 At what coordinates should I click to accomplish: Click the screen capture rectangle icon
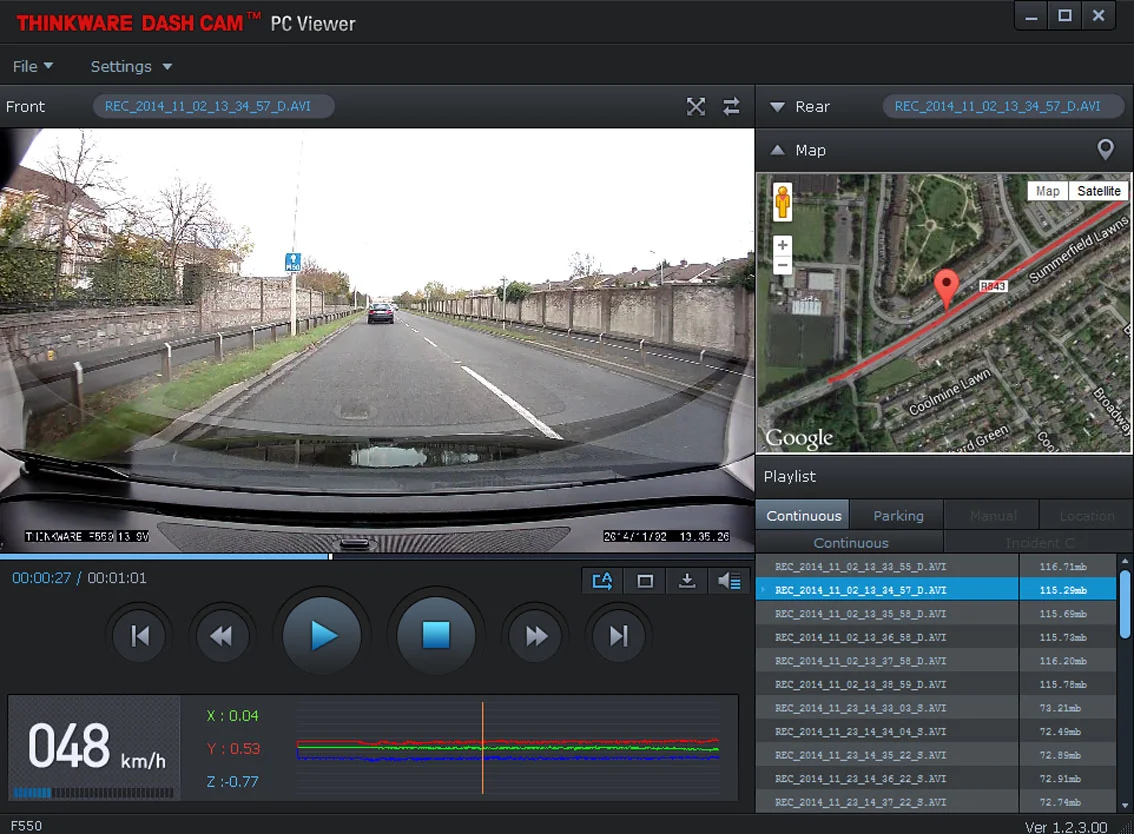tap(645, 581)
